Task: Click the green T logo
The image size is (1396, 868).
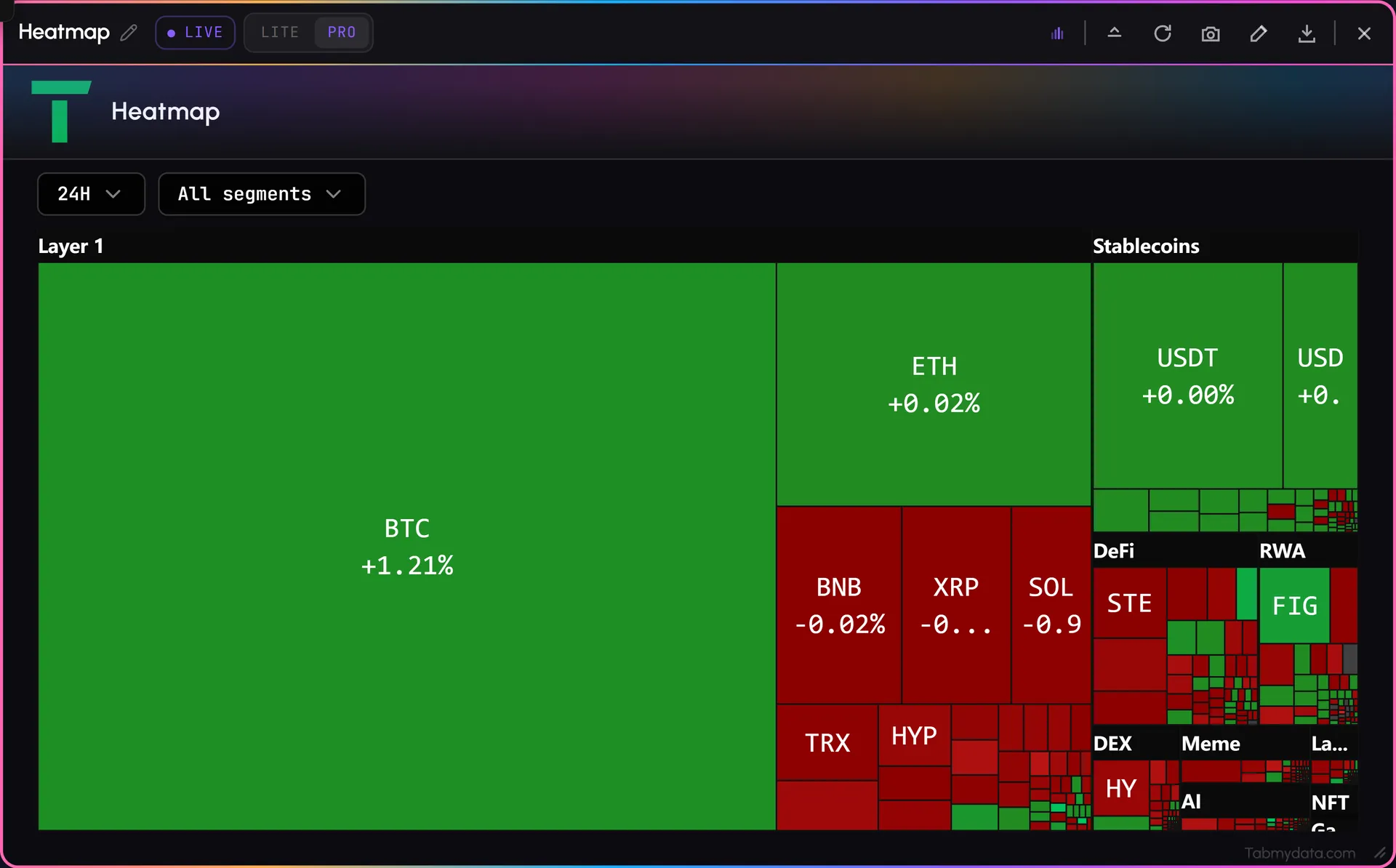Action: (61, 111)
